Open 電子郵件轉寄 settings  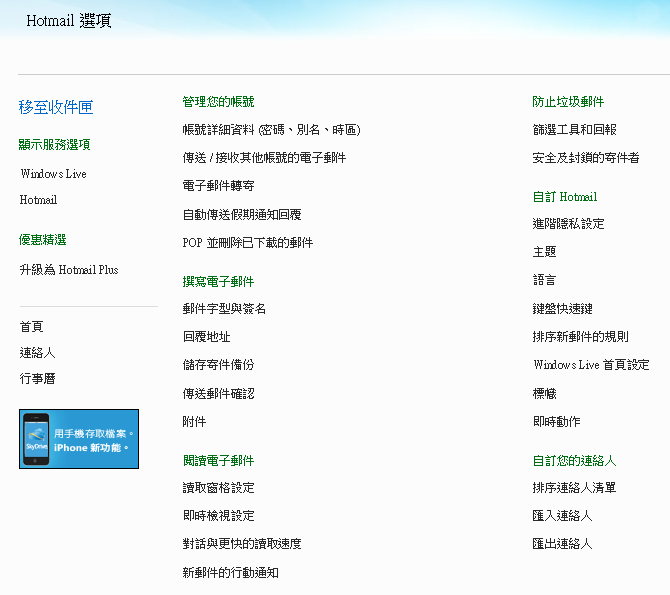218,186
